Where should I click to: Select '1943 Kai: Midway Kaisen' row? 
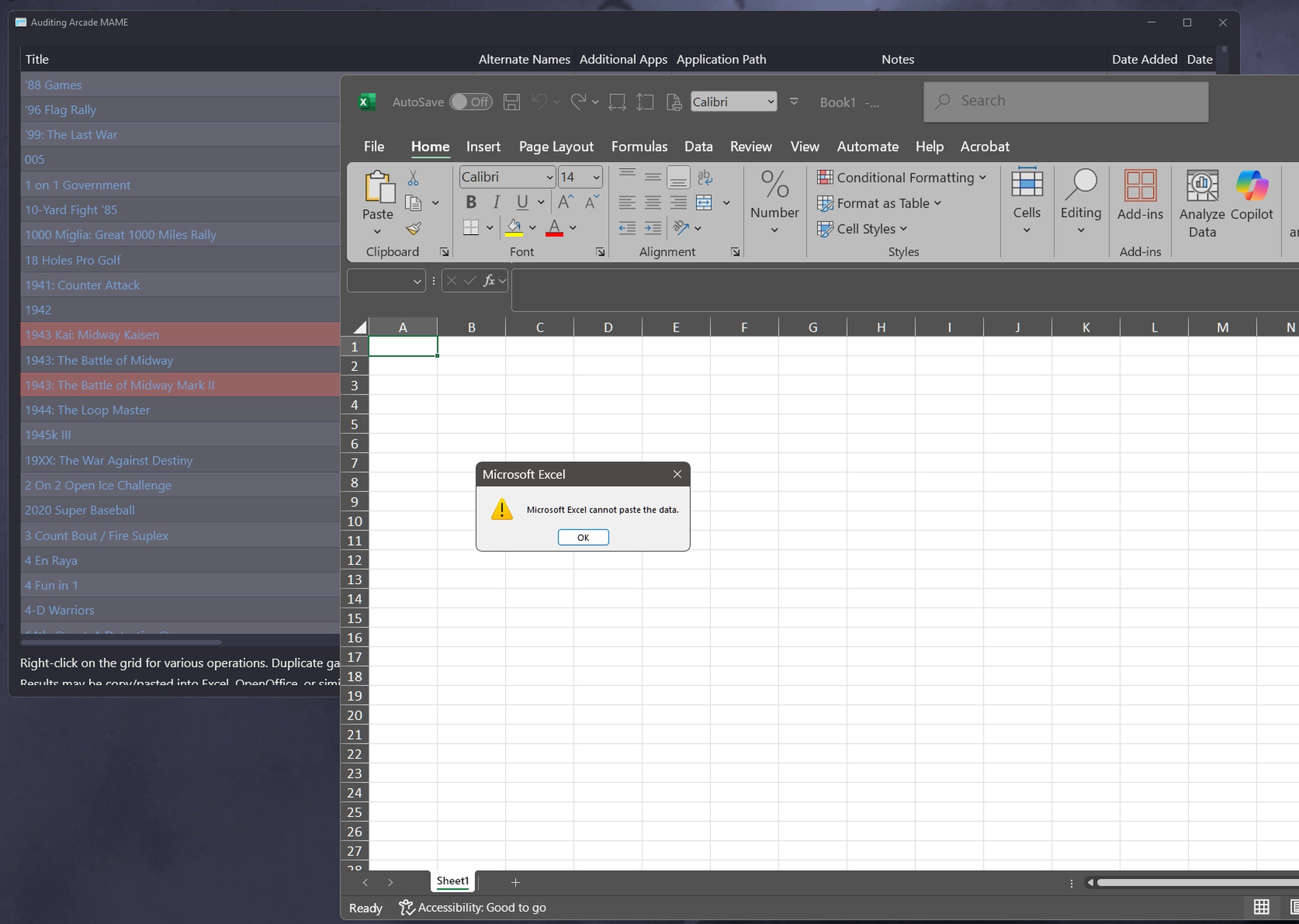(180, 335)
